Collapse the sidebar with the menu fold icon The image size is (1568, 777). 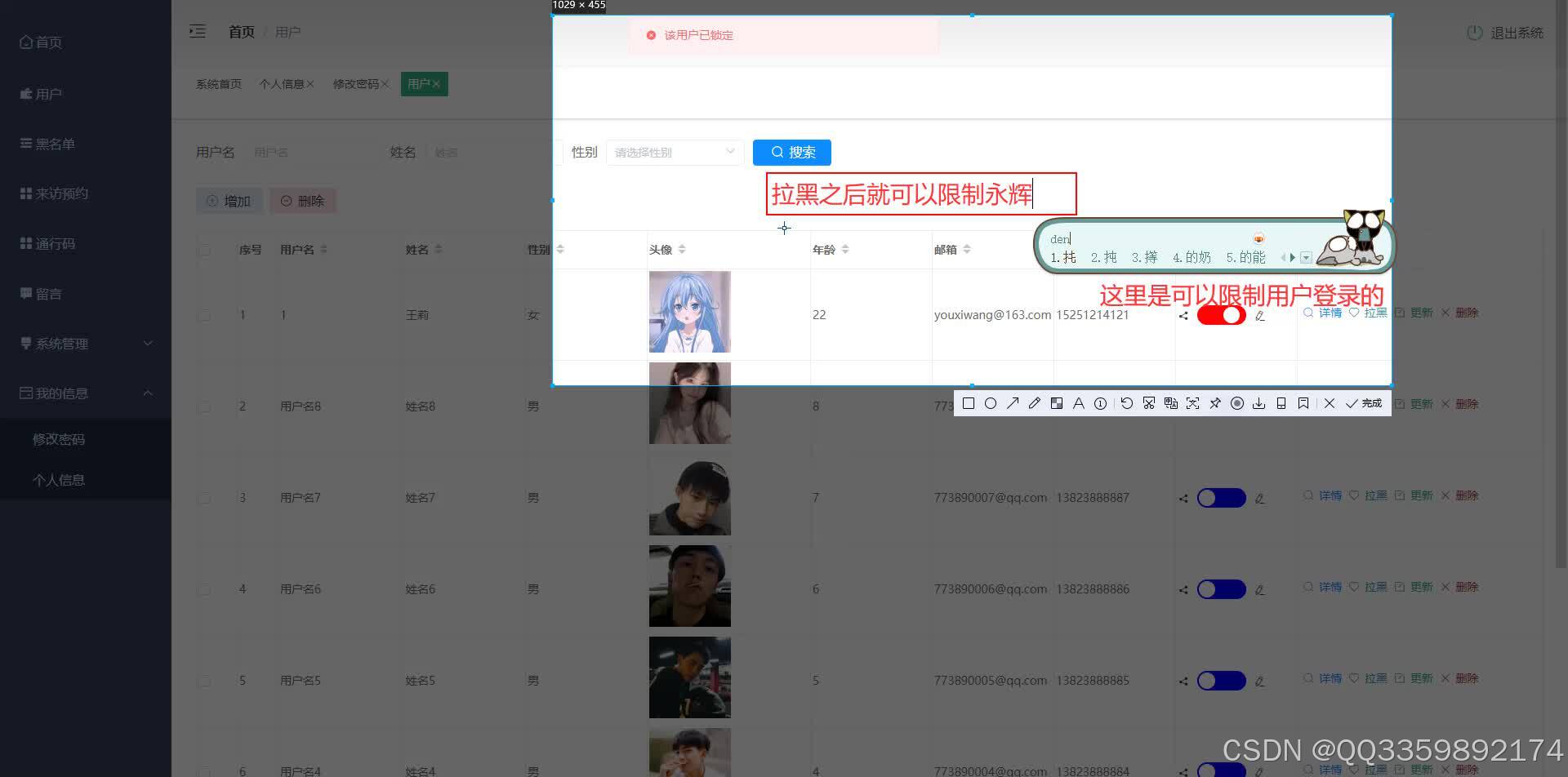click(x=197, y=32)
